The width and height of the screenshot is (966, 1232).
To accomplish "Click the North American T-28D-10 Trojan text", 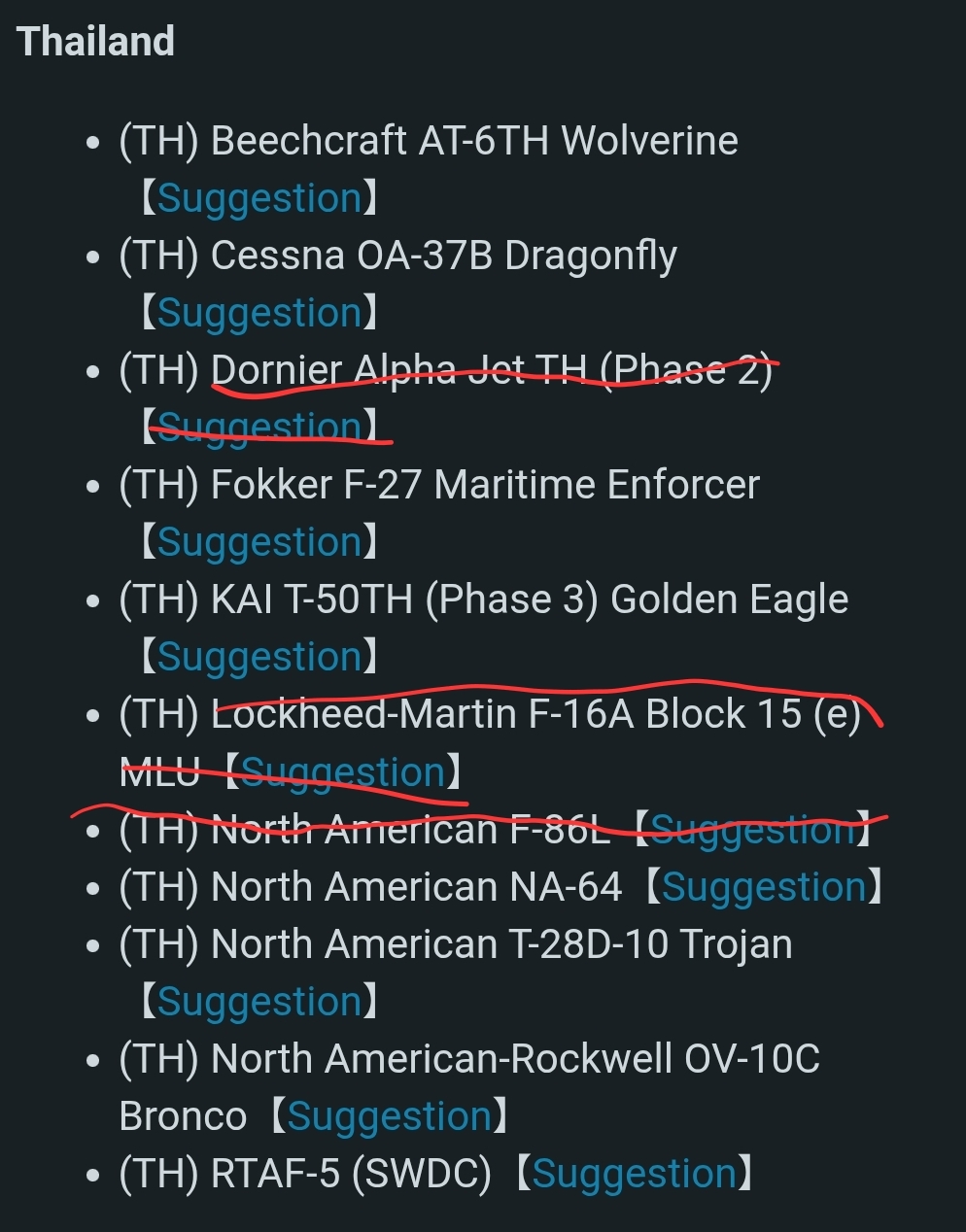I will pyautogui.click(x=501, y=944).
